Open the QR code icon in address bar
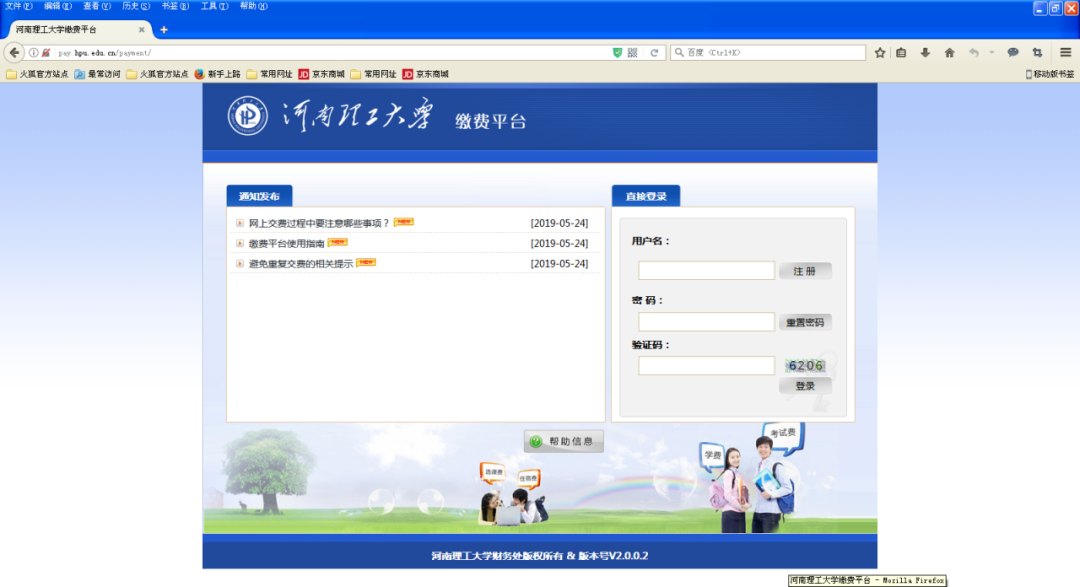This screenshot has width=1080, height=587. (632, 52)
